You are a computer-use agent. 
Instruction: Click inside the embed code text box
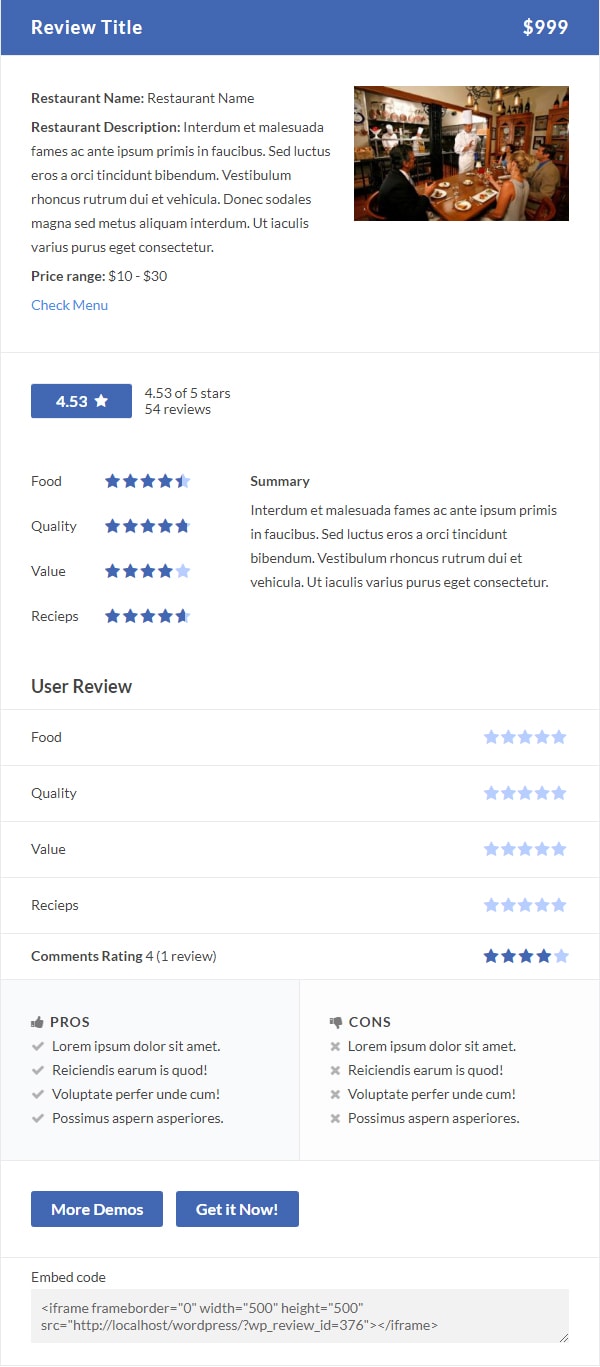pos(300,1316)
